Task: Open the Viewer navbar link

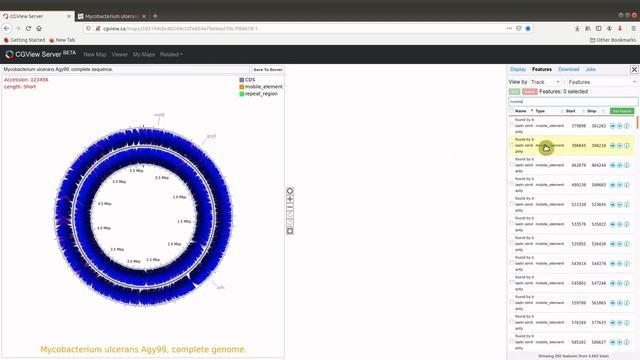Action: tap(119, 54)
